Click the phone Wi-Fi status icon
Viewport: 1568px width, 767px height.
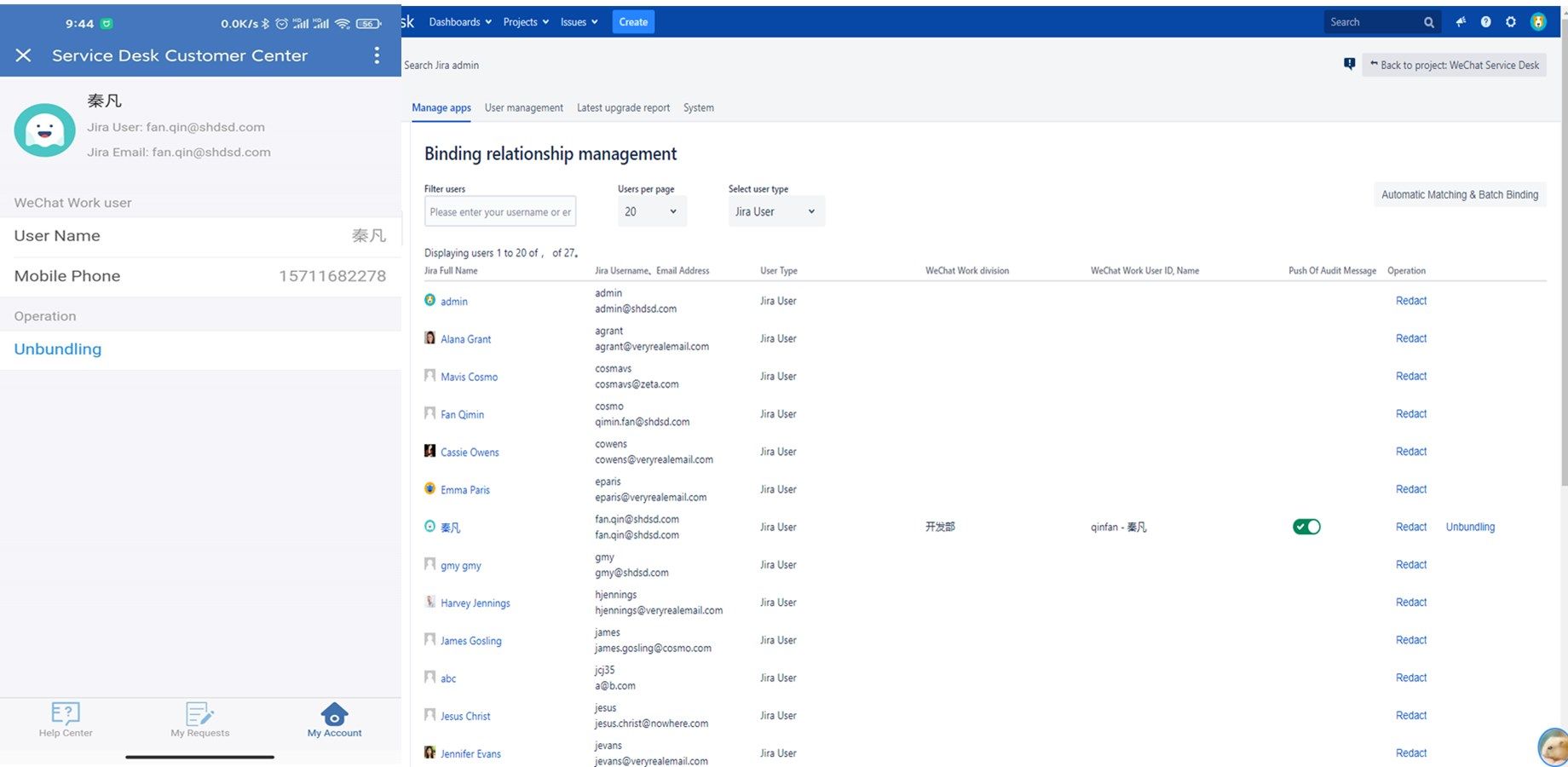(343, 24)
